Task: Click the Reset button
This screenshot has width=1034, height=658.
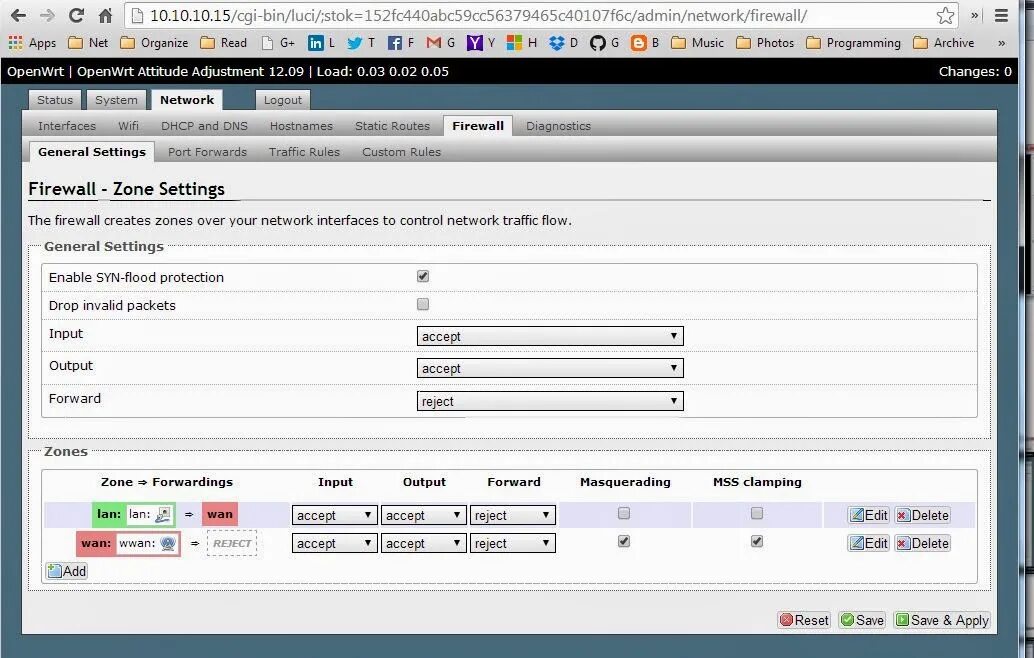Action: (x=804, y=620)
